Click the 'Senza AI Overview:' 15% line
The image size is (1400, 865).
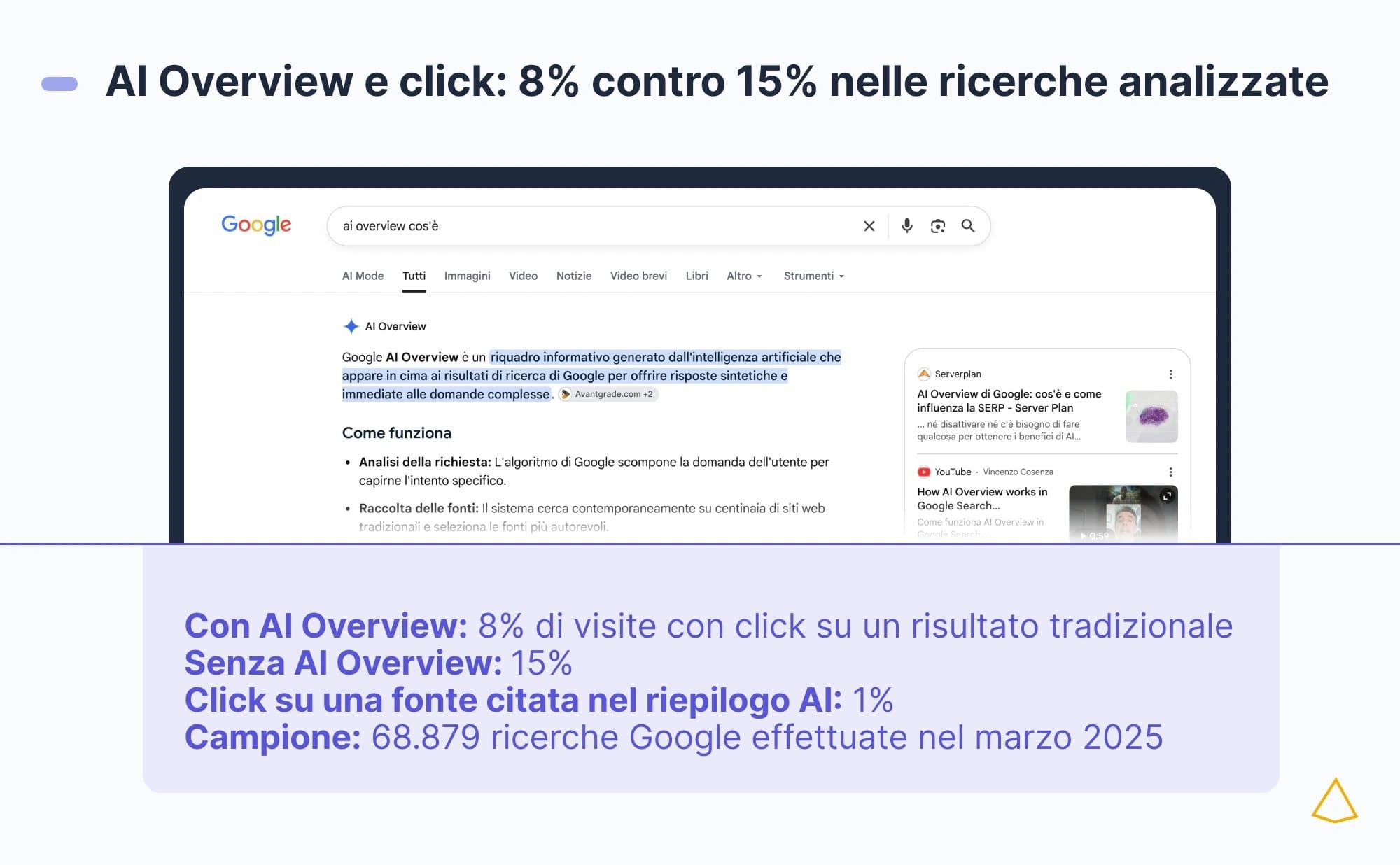point(378,663)
